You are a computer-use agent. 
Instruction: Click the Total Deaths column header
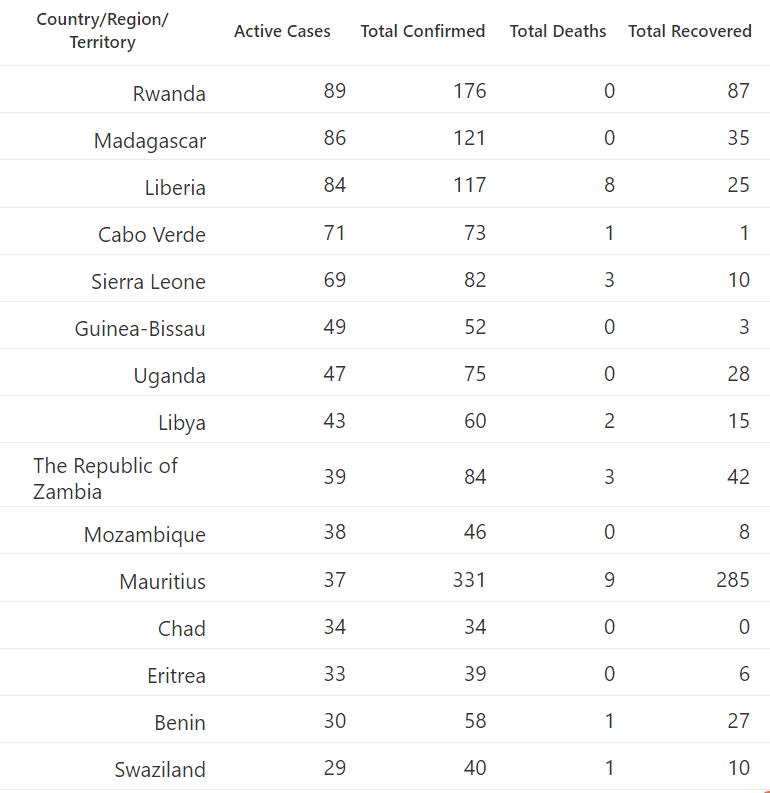558,31
